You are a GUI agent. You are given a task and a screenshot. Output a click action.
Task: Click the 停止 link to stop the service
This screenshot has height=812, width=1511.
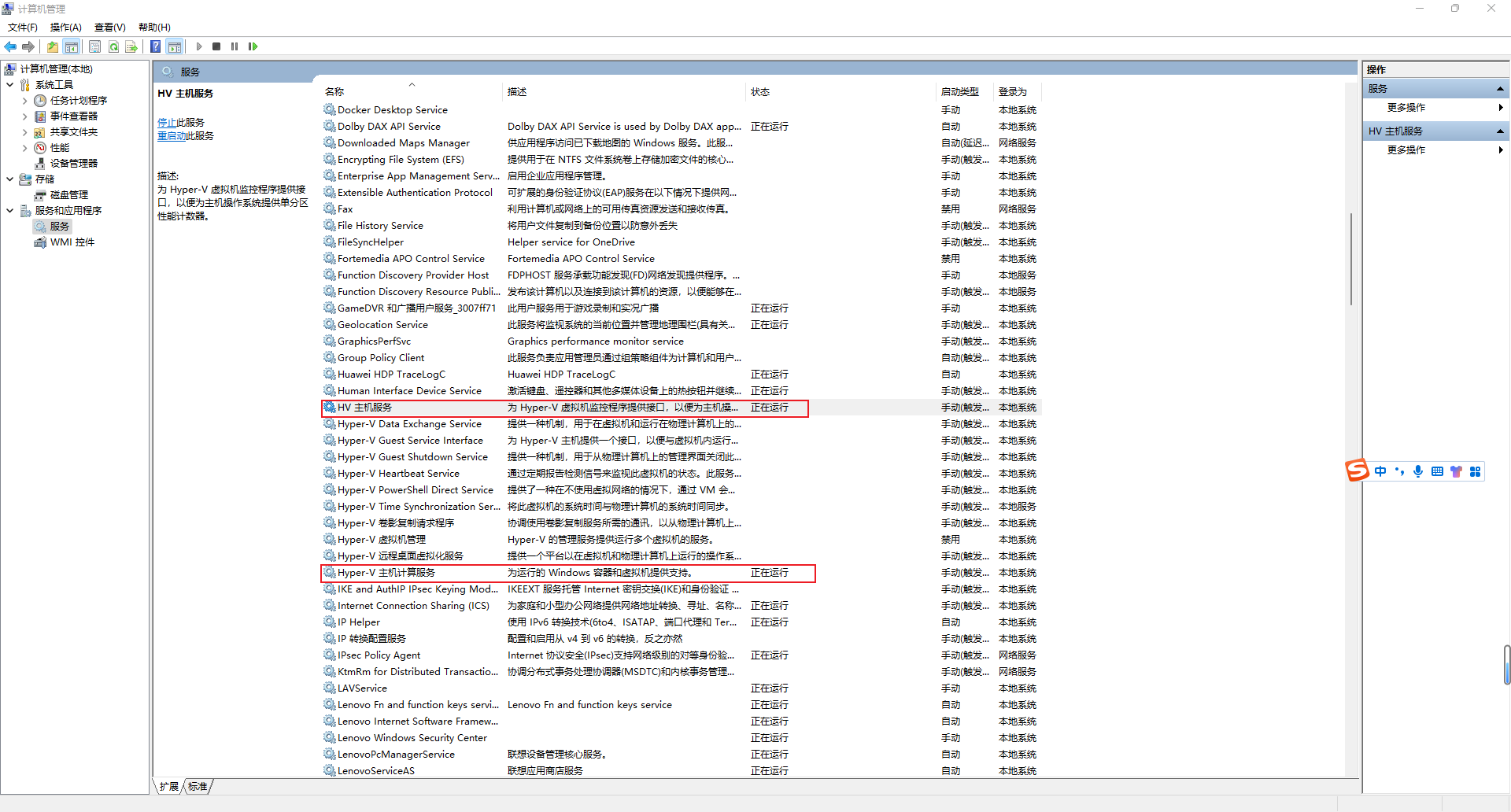167,123
